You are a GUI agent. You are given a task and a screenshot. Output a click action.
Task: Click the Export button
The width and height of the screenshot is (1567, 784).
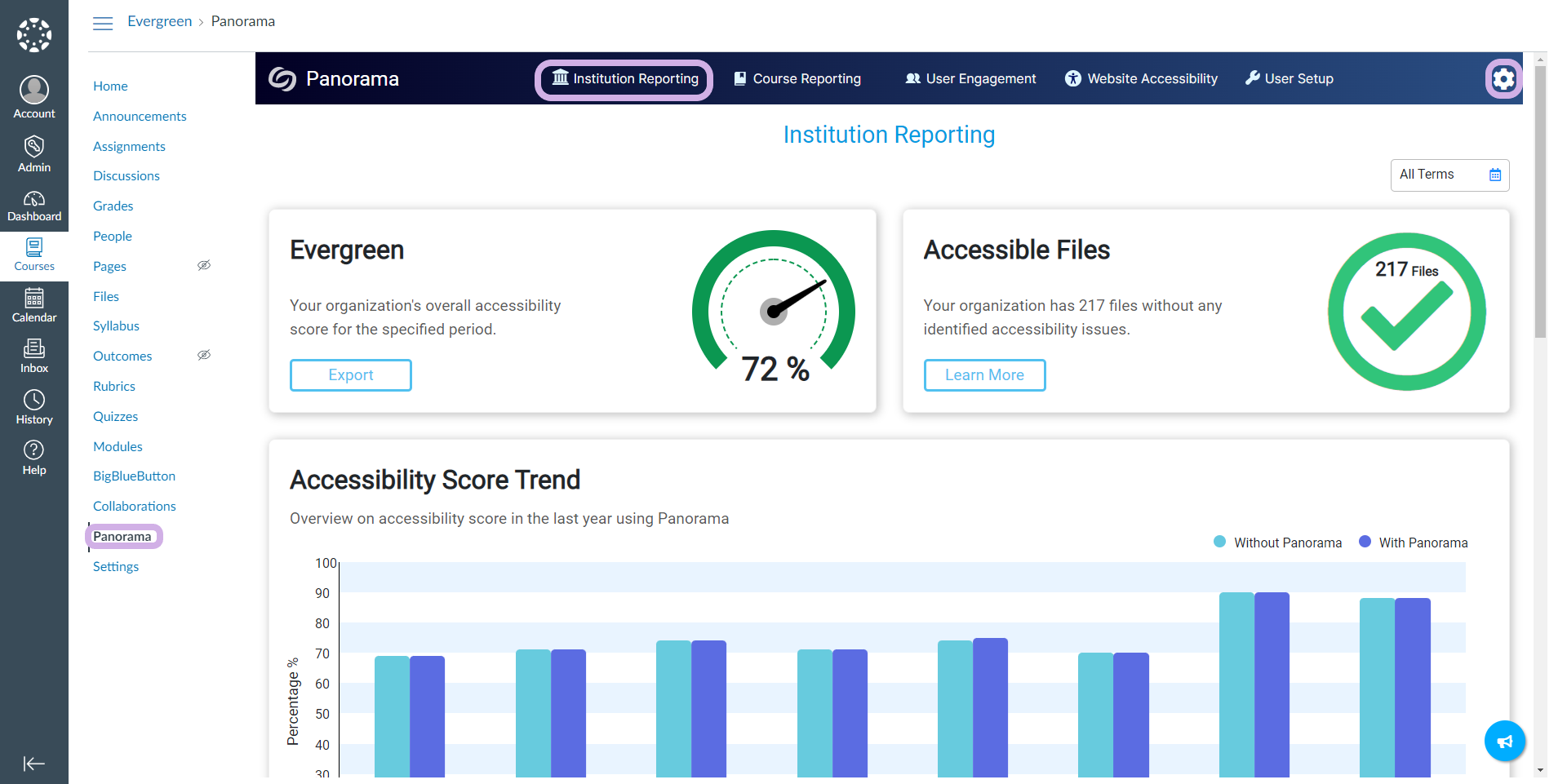point(351,375)
